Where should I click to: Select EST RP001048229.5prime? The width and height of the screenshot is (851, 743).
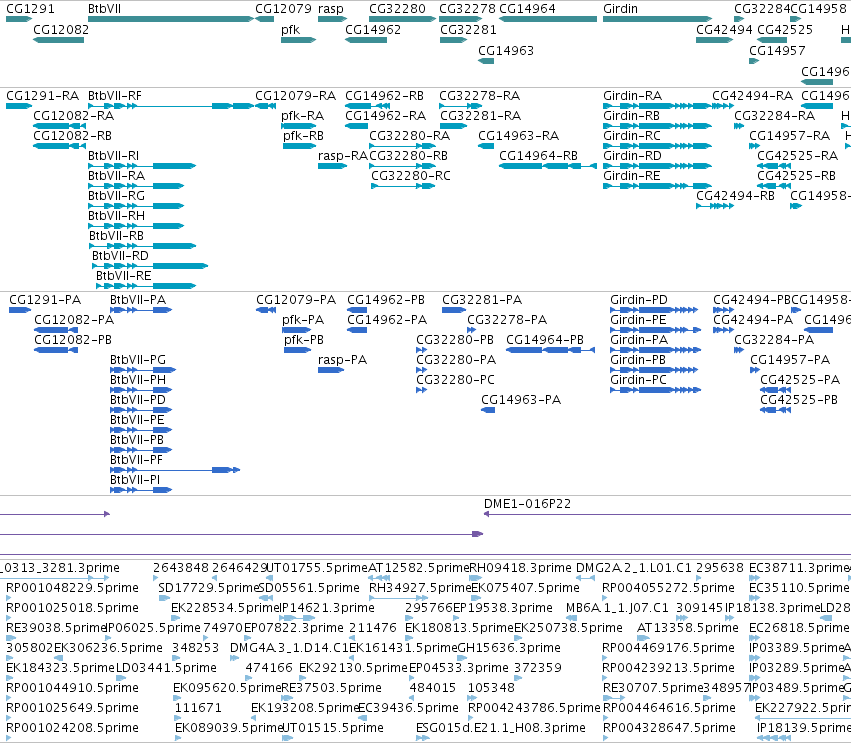(72, 587)
